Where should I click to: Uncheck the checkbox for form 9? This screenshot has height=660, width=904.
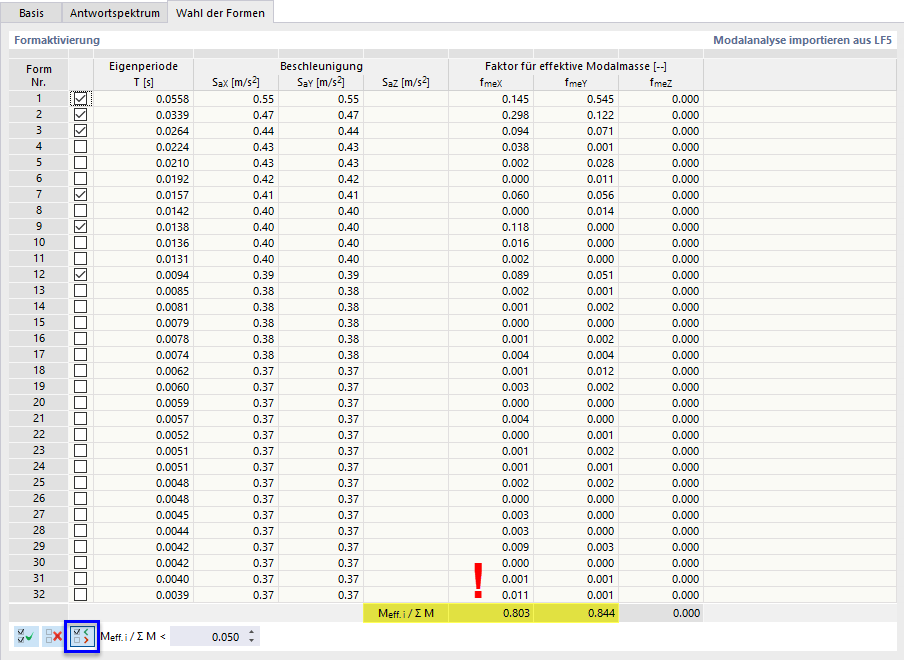coord(81,227)
